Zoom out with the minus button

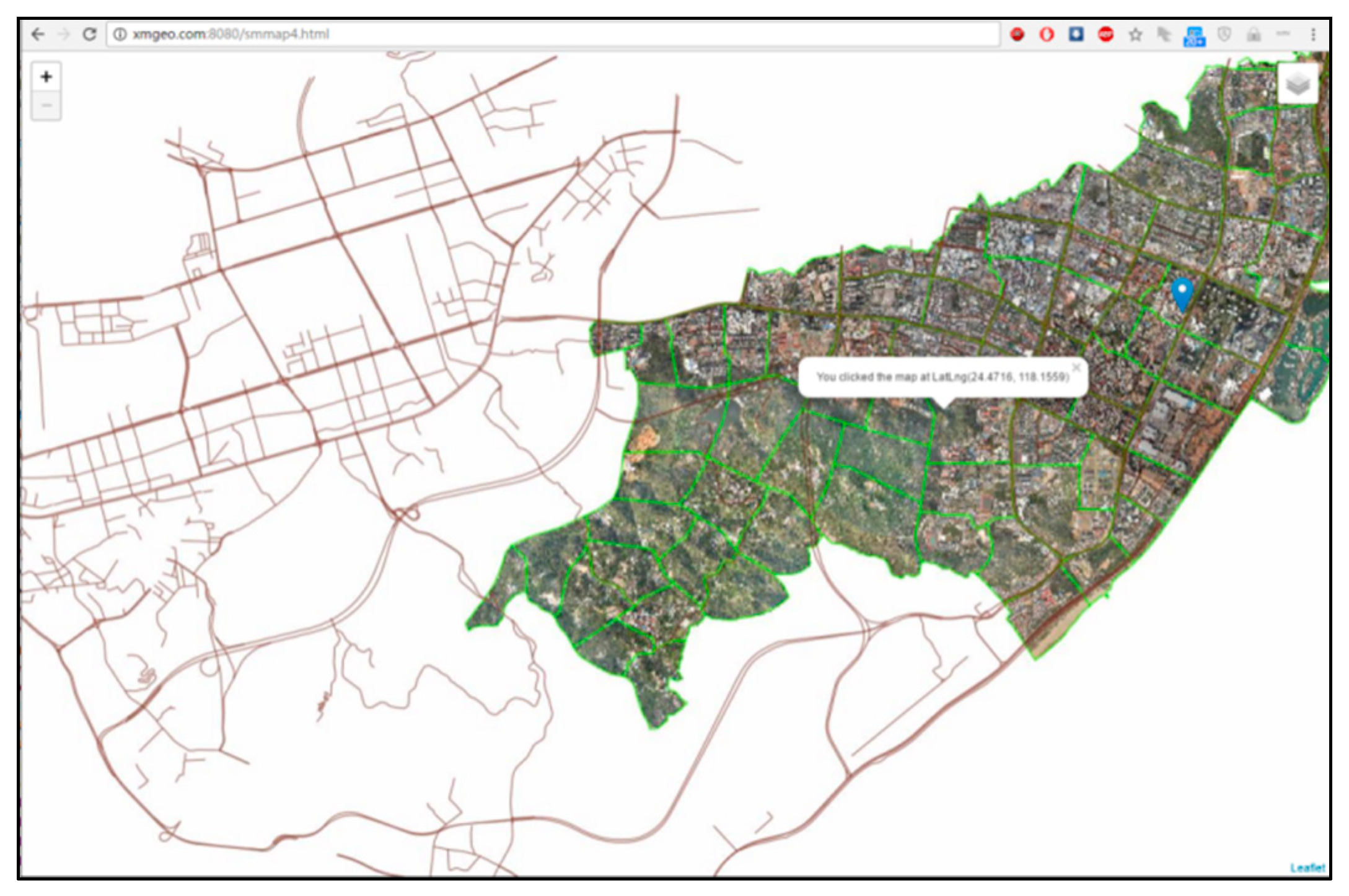46,106
